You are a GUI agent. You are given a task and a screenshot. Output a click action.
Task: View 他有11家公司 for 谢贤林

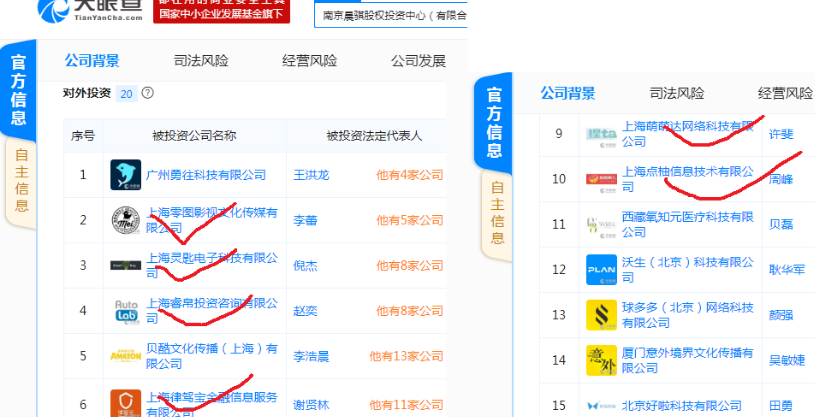tap(406, 405)
